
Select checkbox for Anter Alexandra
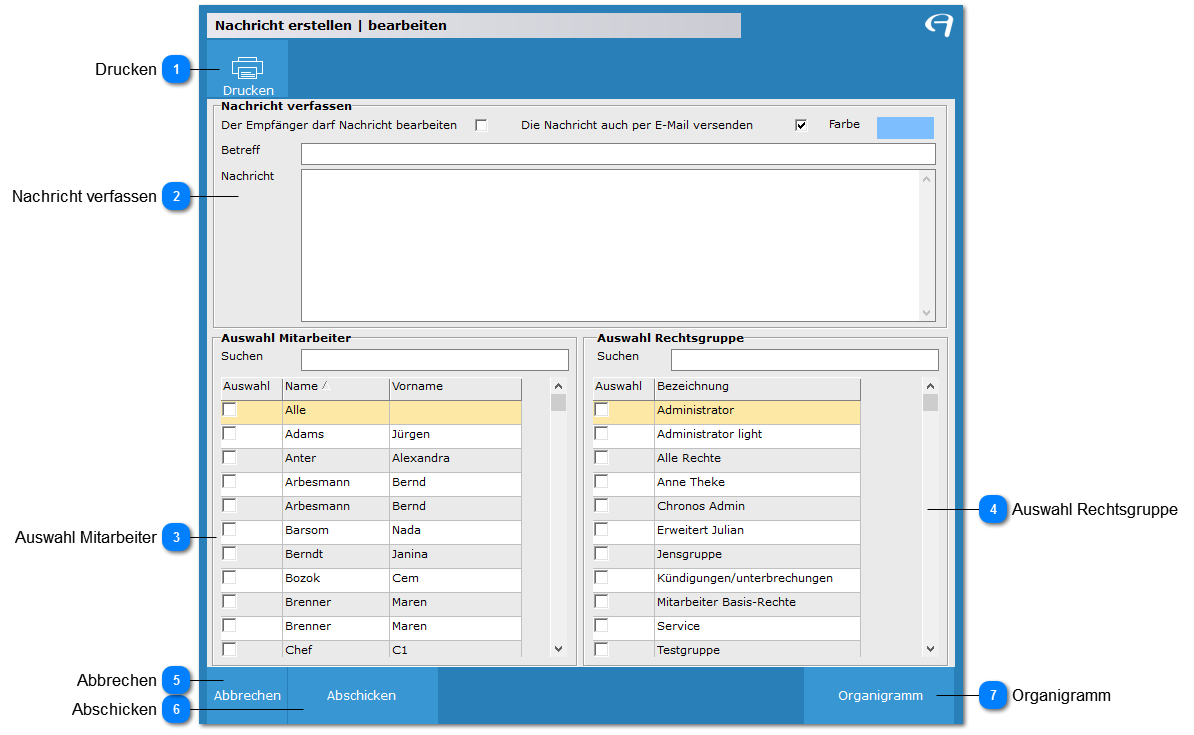point(229,458)
